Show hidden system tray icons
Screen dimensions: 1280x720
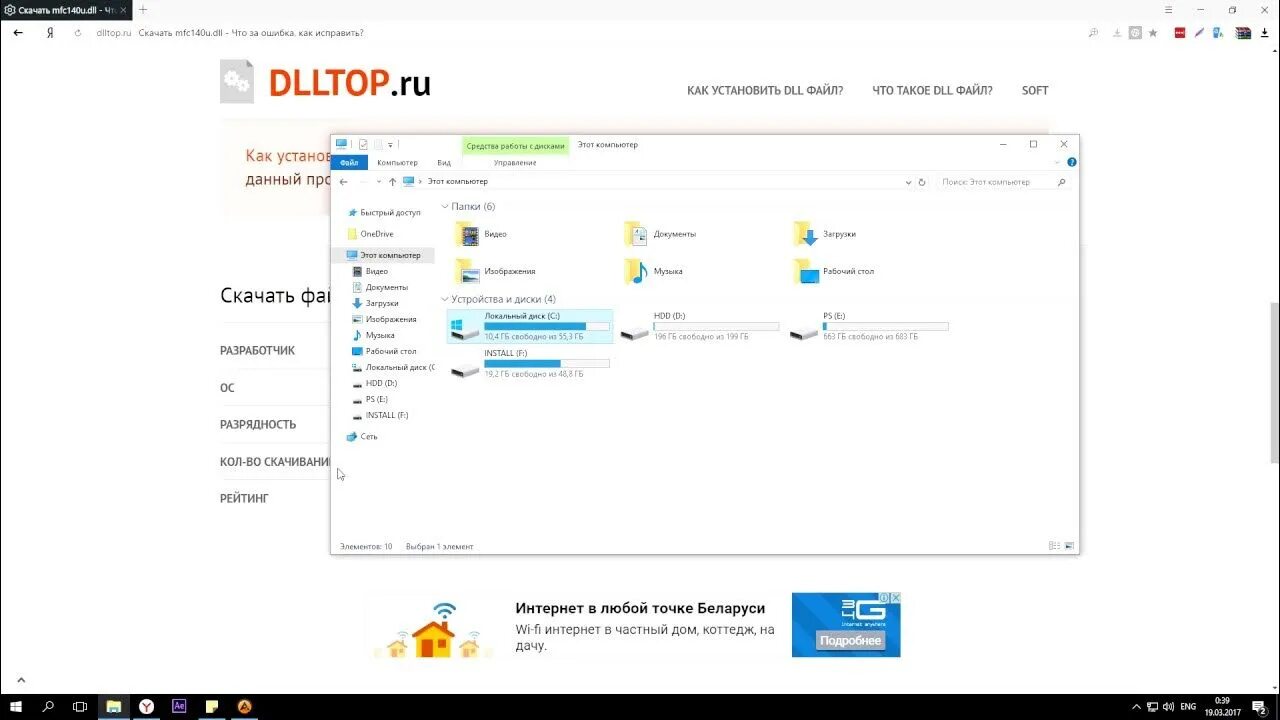click(1136, 707)
